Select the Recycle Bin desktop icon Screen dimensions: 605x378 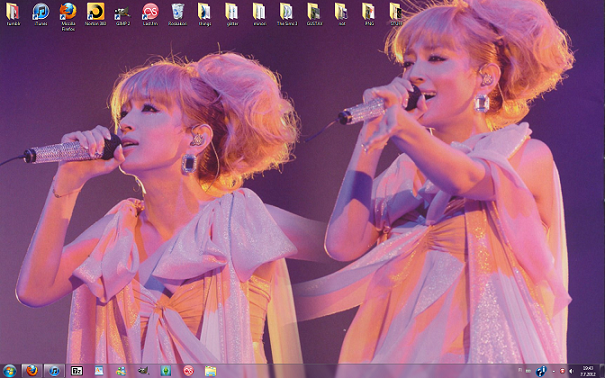pyautogui.click(x=177, y=14)
